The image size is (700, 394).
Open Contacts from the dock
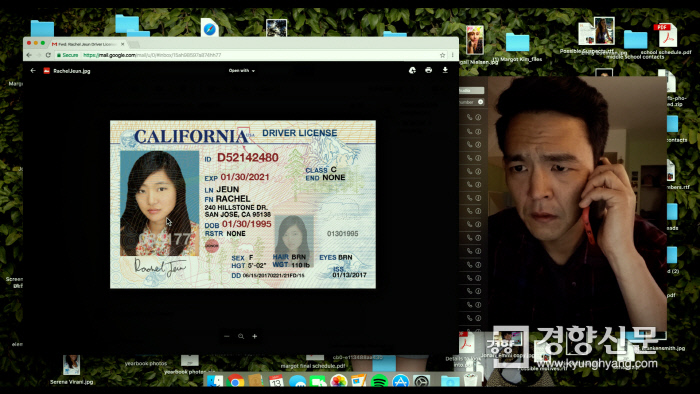[256, 382]
